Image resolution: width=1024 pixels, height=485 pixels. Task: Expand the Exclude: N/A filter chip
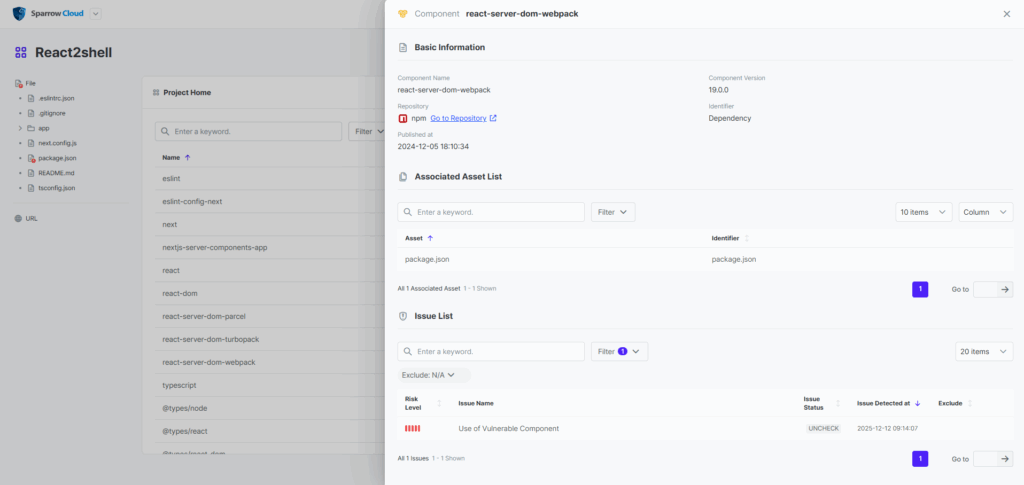coord(431,375)
